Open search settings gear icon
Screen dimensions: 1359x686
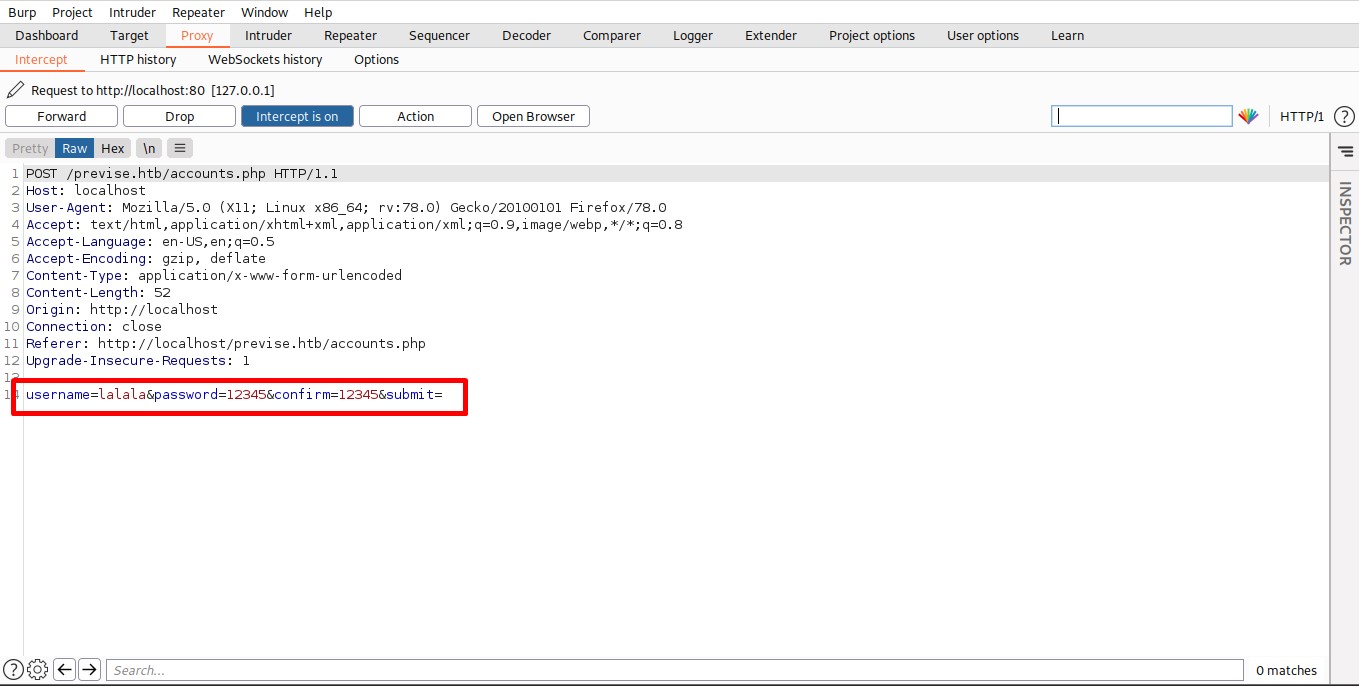(38, 670)
